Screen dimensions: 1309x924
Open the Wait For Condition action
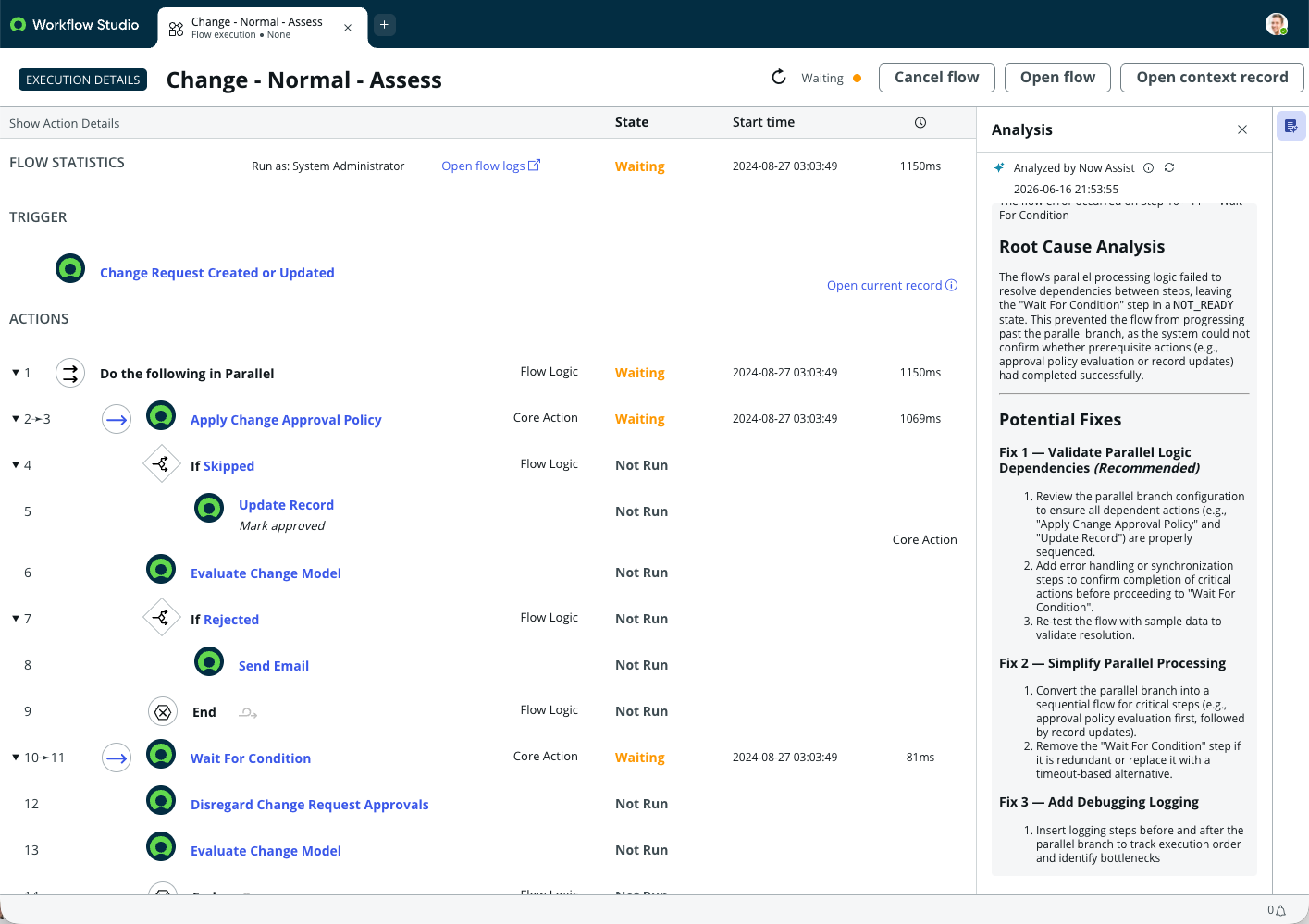[x=251, y=758]
